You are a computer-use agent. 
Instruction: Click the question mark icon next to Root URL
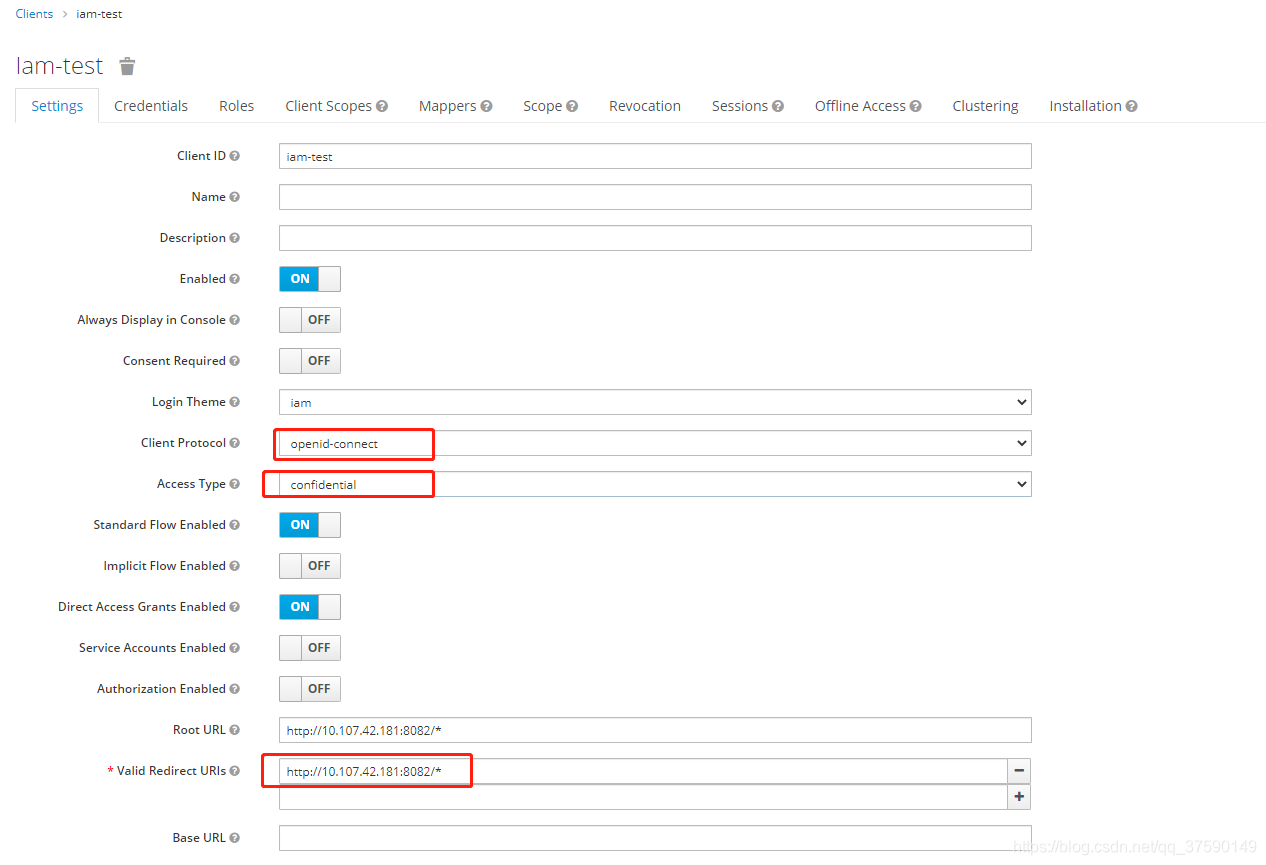pos(234,730)
